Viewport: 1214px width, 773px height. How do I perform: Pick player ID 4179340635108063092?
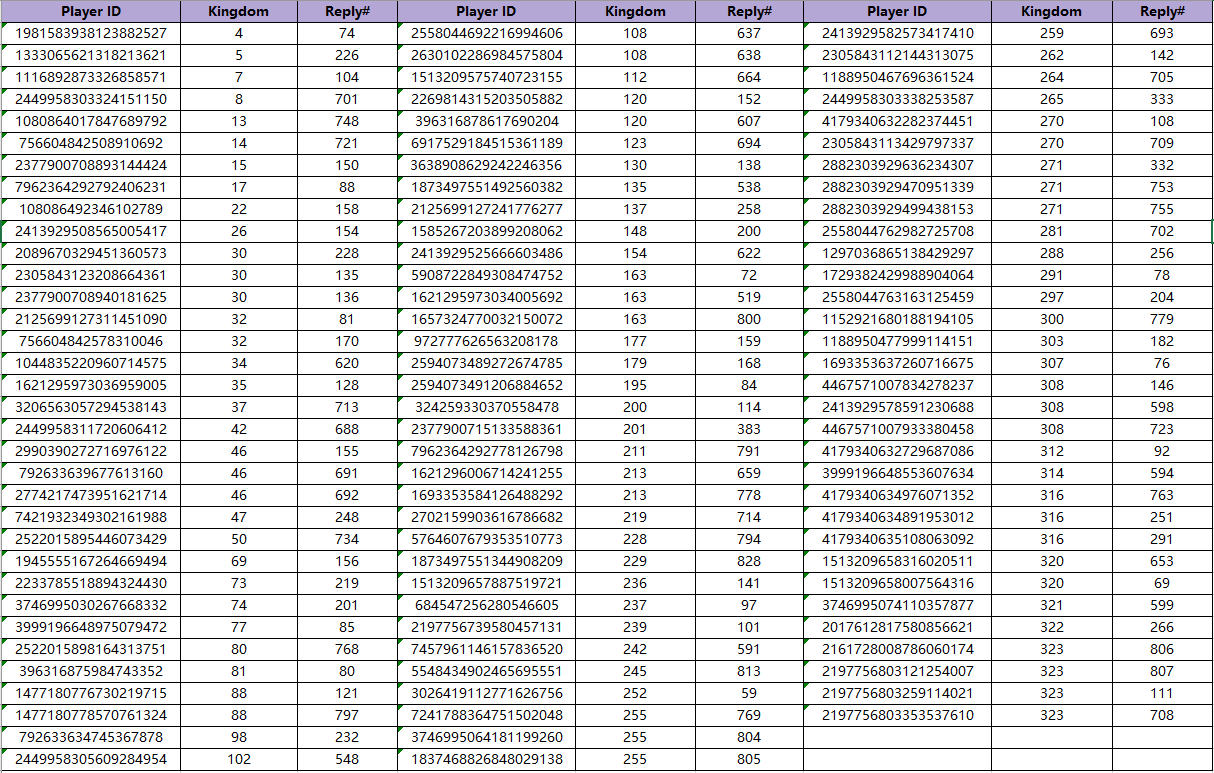point(897,540)
